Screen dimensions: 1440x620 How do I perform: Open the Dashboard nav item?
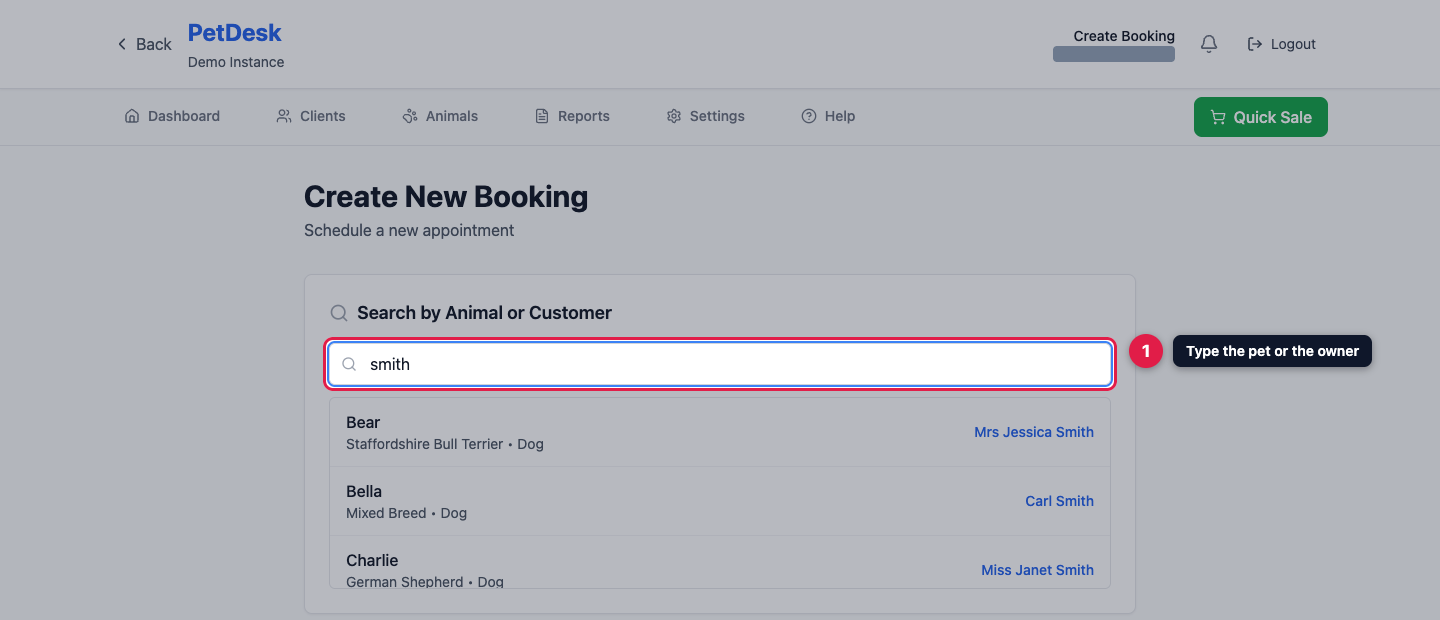172,116
